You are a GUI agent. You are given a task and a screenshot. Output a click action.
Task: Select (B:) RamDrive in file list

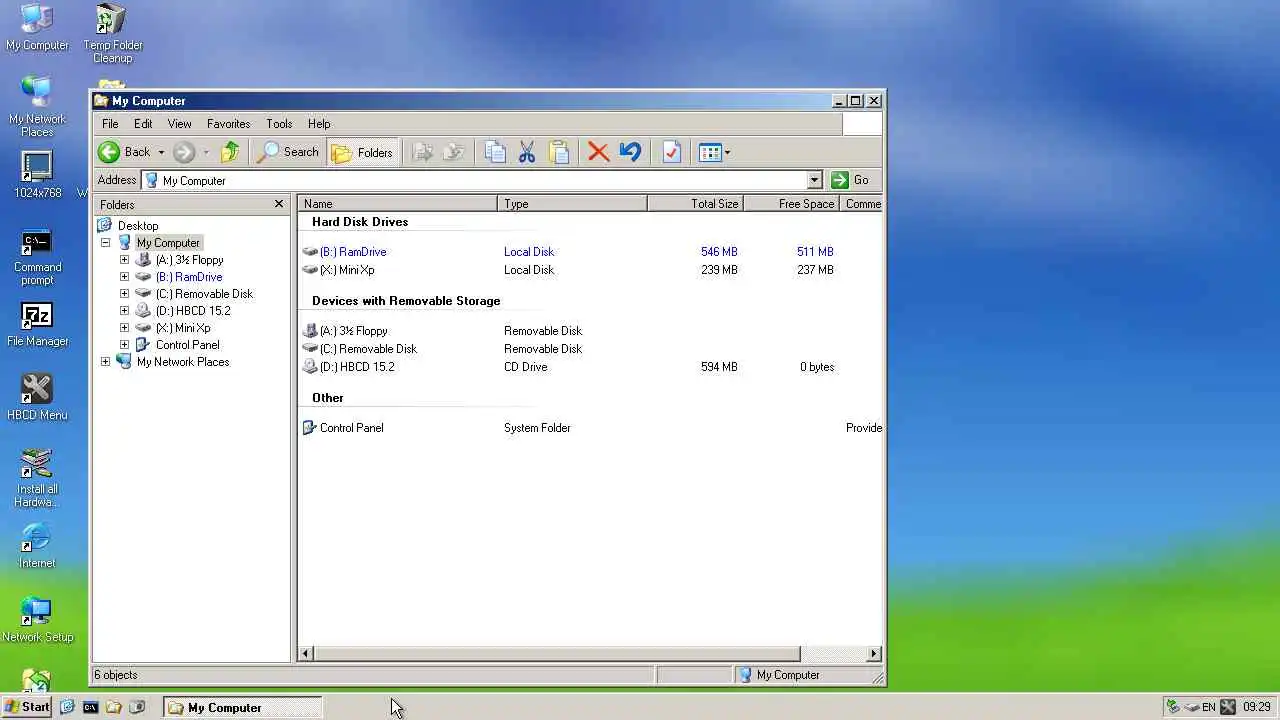point(353,252)
